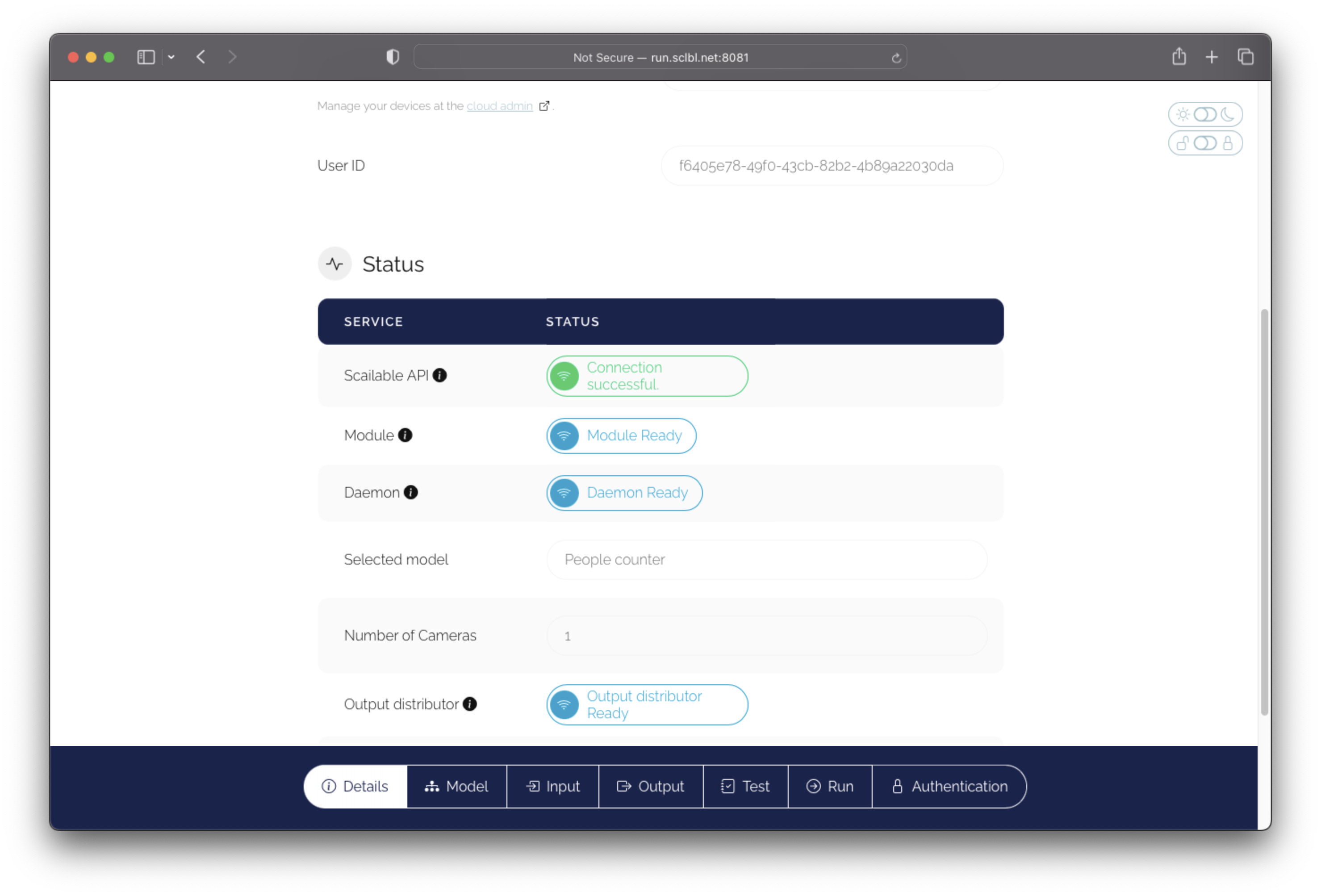The height and width of the screenshot is (896, 1321).
Task: Click the Module Ready status badge
Action: click(621, 436)
